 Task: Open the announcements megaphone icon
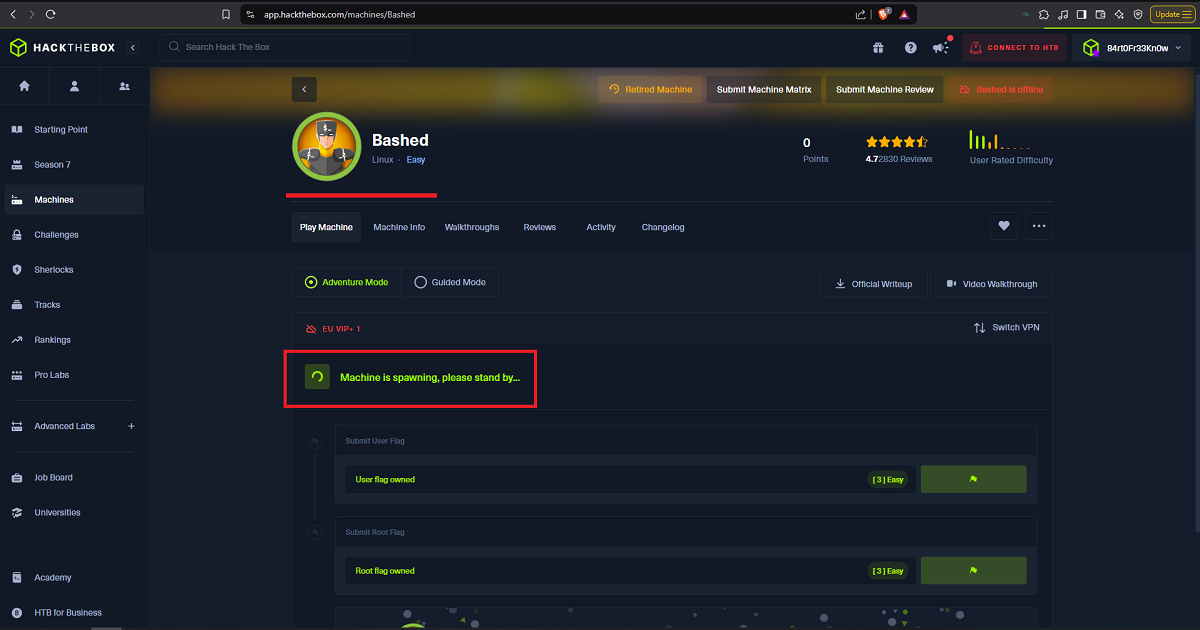(x=940, y=47)
